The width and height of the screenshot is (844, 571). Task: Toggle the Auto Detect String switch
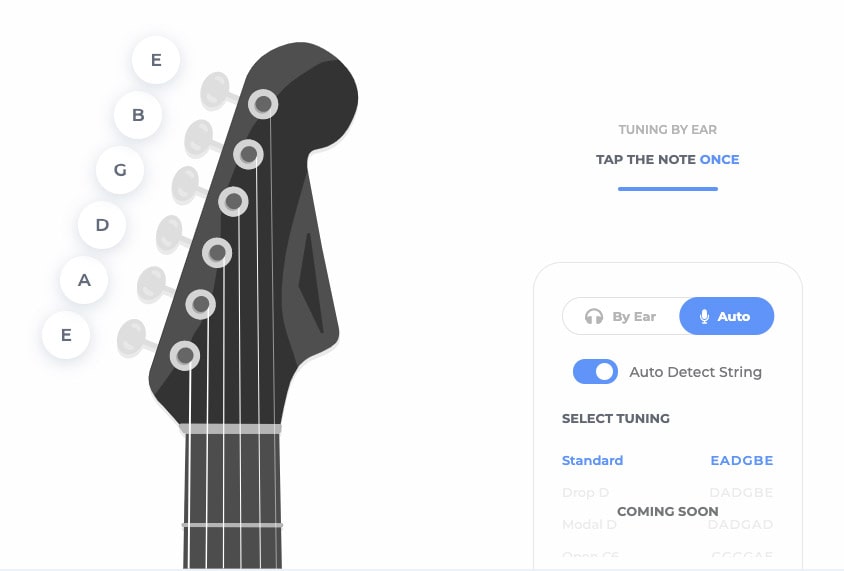coord(595,372)
